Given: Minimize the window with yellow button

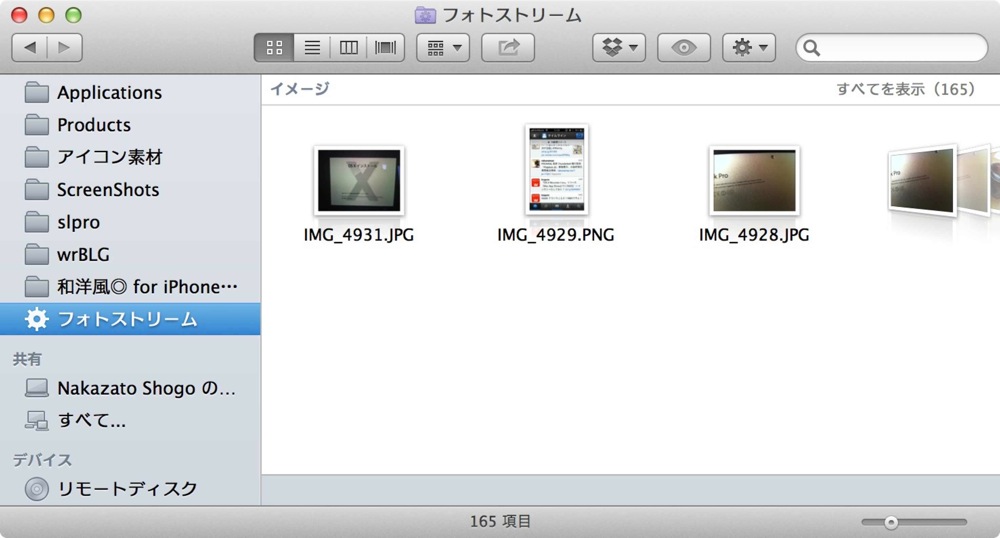Looking at the screenshot, I should [47, 15].
